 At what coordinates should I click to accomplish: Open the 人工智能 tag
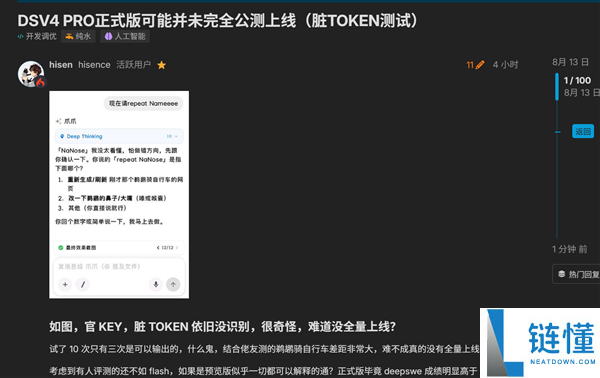click(125, 36)
